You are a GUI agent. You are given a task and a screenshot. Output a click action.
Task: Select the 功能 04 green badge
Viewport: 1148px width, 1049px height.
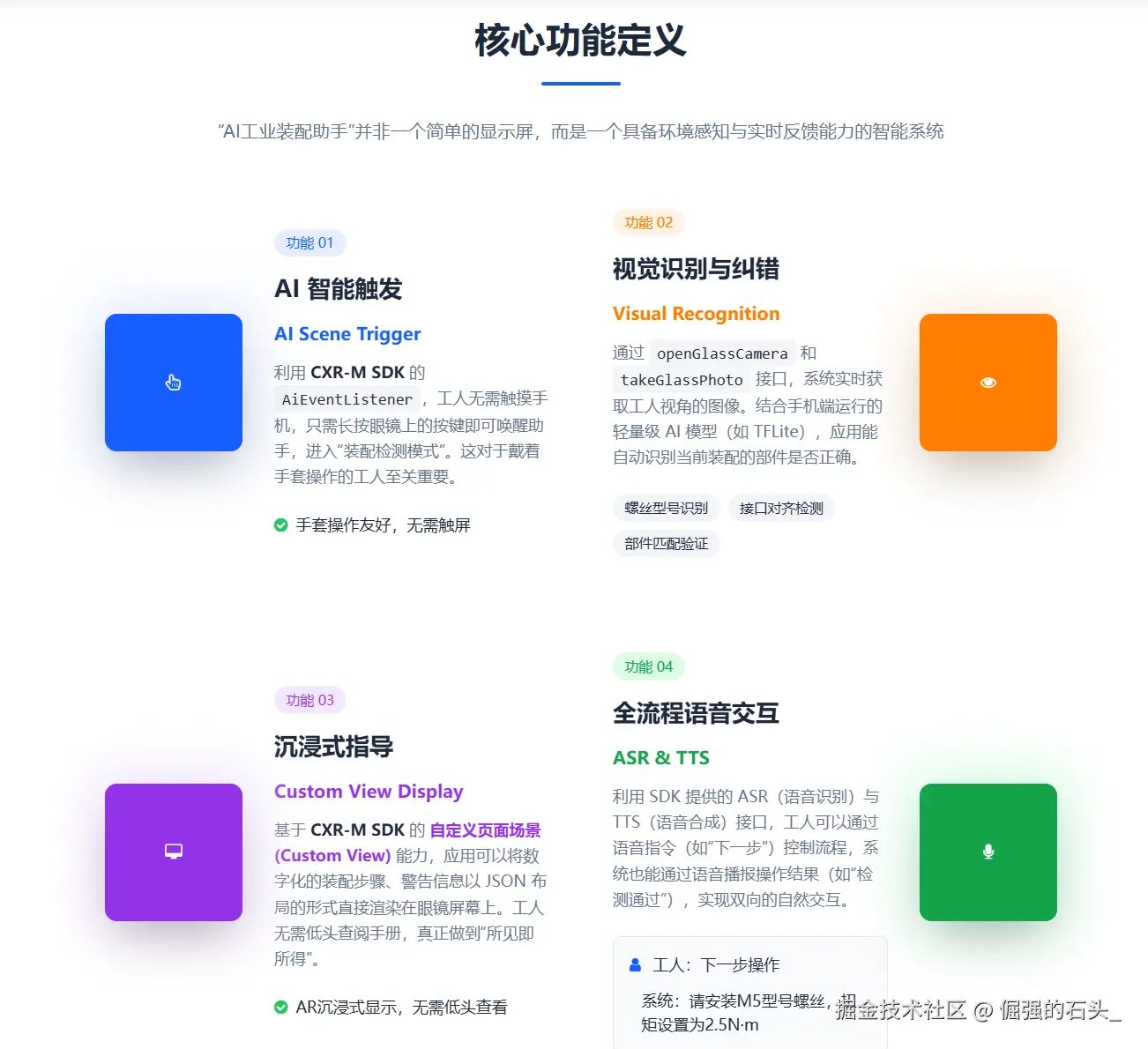pos(648,667)
